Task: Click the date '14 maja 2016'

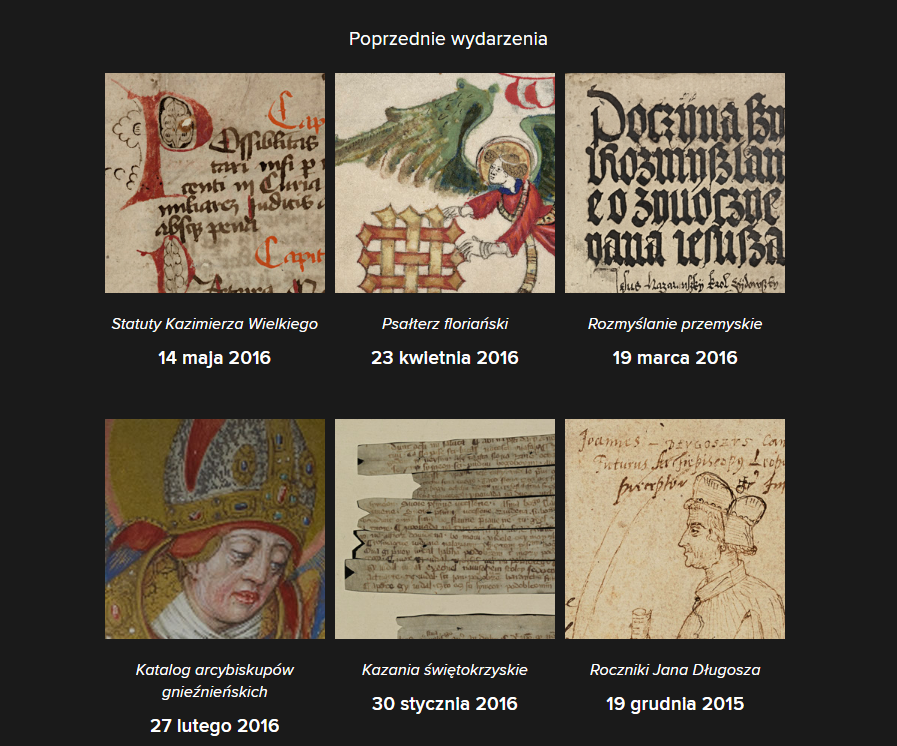Action: tap(215, 358)
